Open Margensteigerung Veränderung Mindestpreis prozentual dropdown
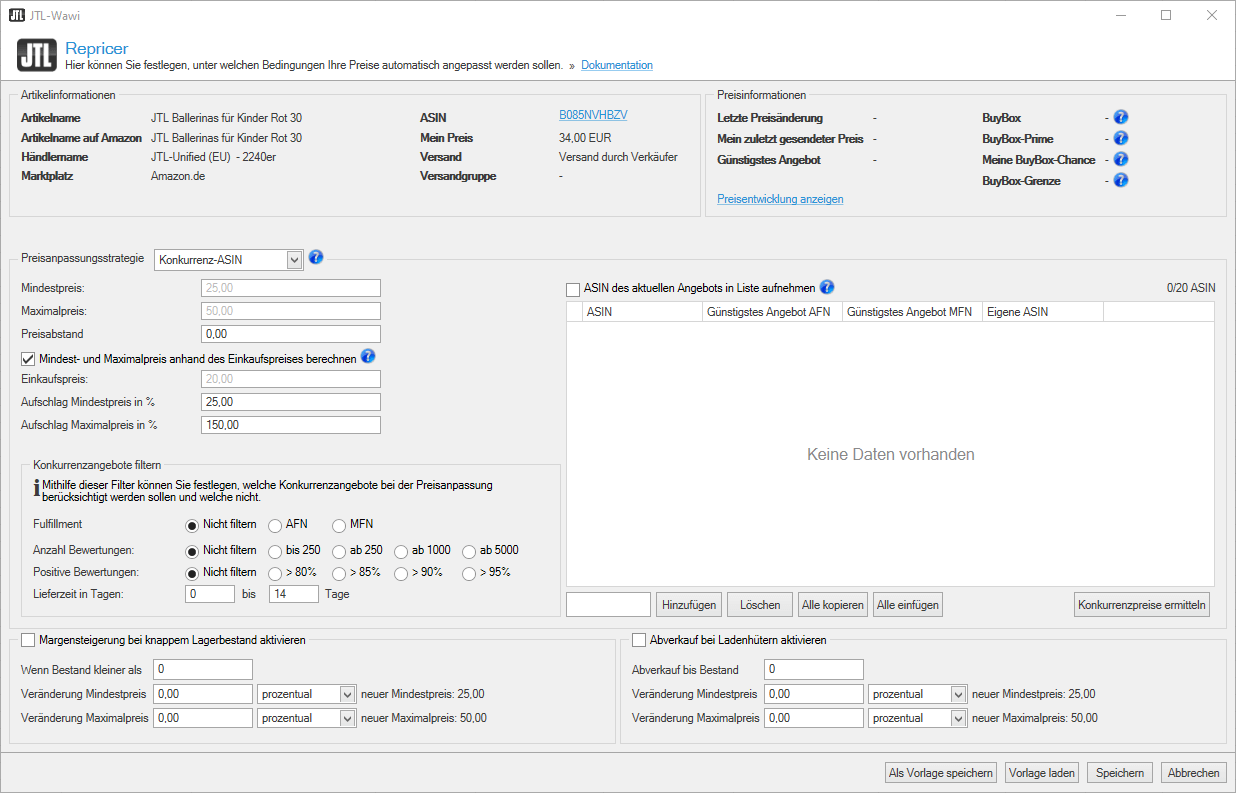 307,694
